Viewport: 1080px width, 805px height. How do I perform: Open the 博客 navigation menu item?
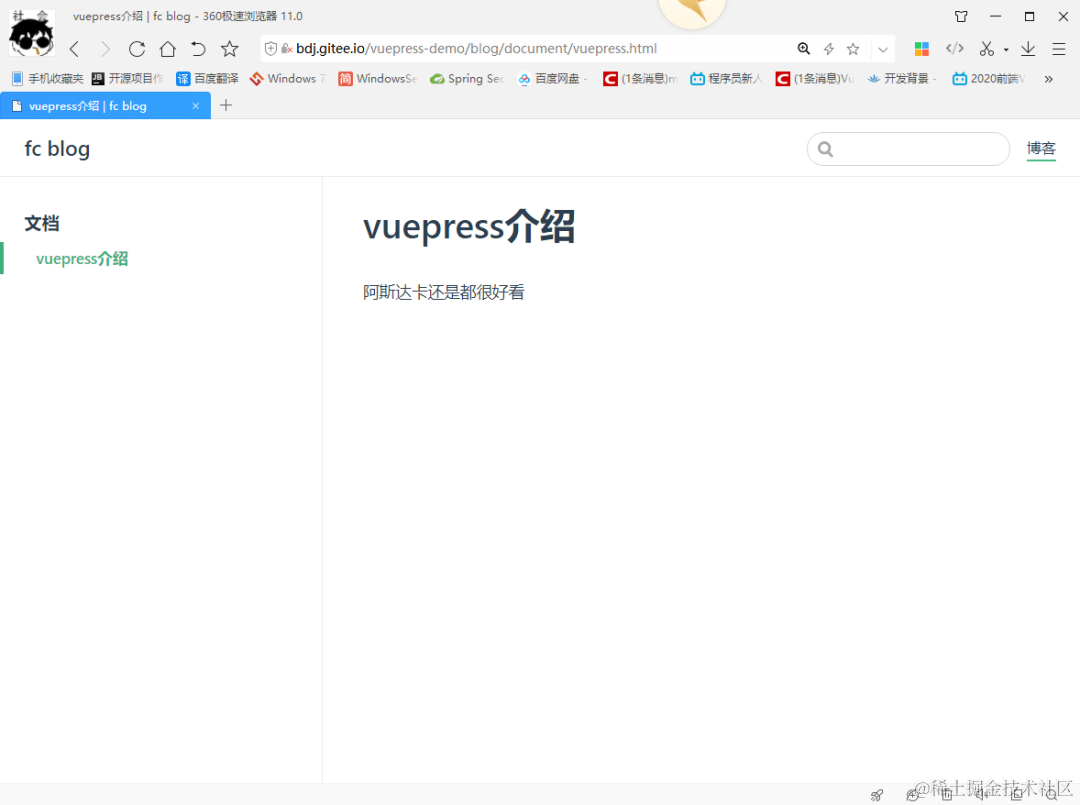[1041, 148]
